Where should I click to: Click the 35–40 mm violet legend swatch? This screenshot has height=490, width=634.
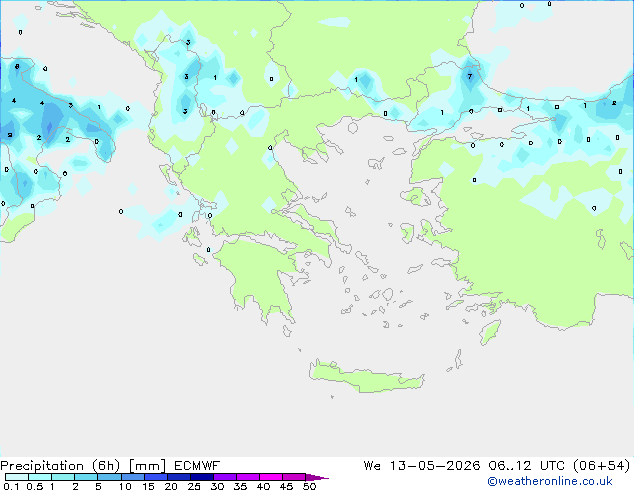point(248,477)
